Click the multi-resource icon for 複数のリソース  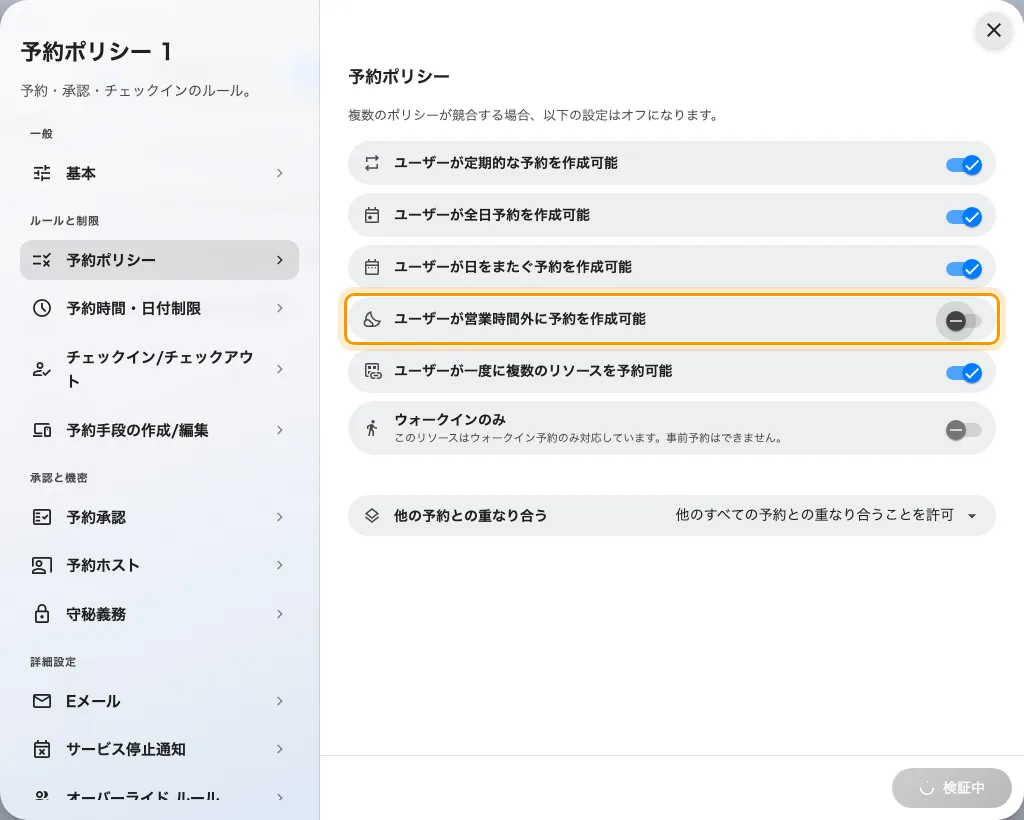tap(373, 371)
